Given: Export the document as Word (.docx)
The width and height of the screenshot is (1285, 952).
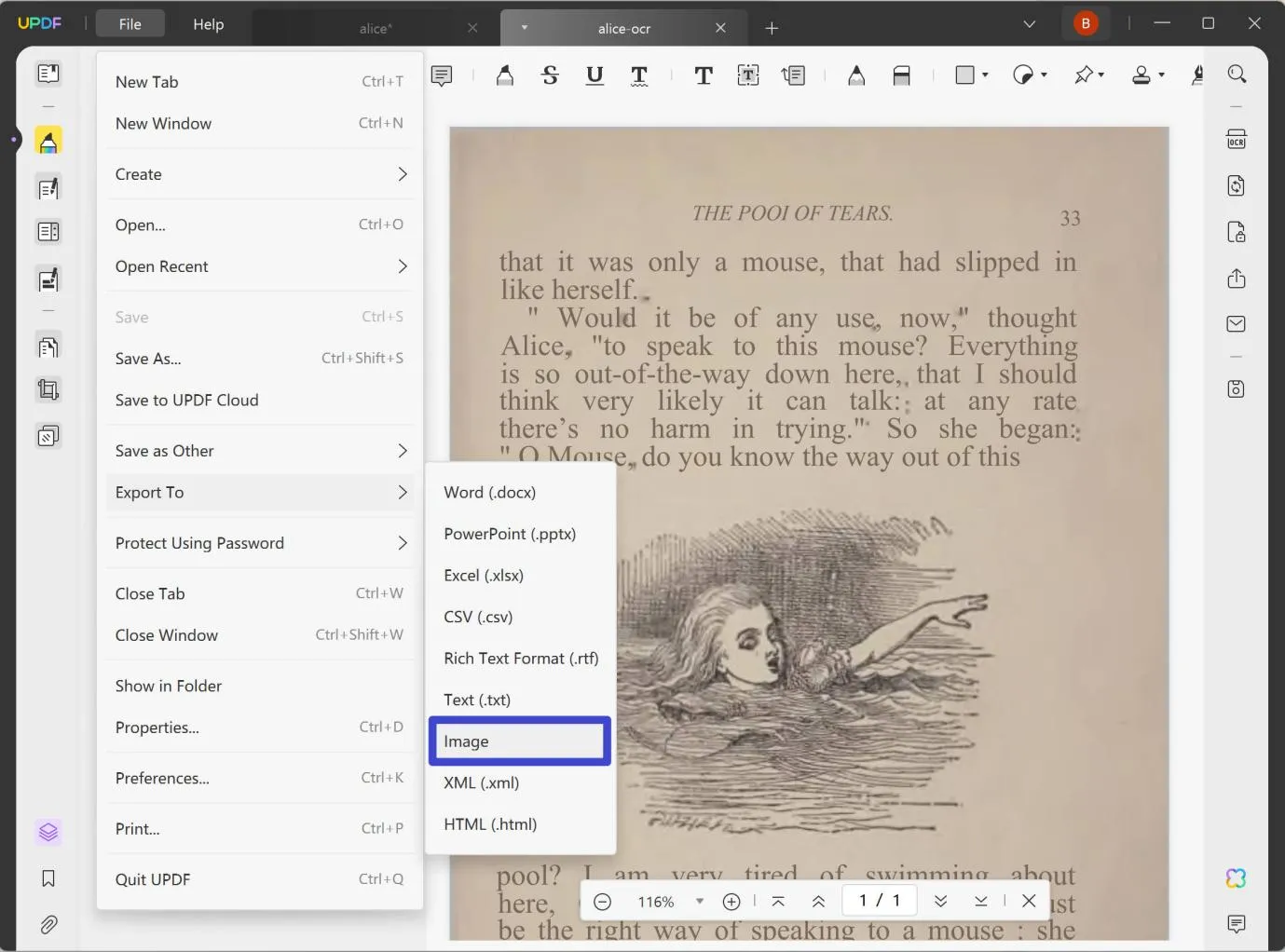Looking at the screenshot, I should [489, 492].
